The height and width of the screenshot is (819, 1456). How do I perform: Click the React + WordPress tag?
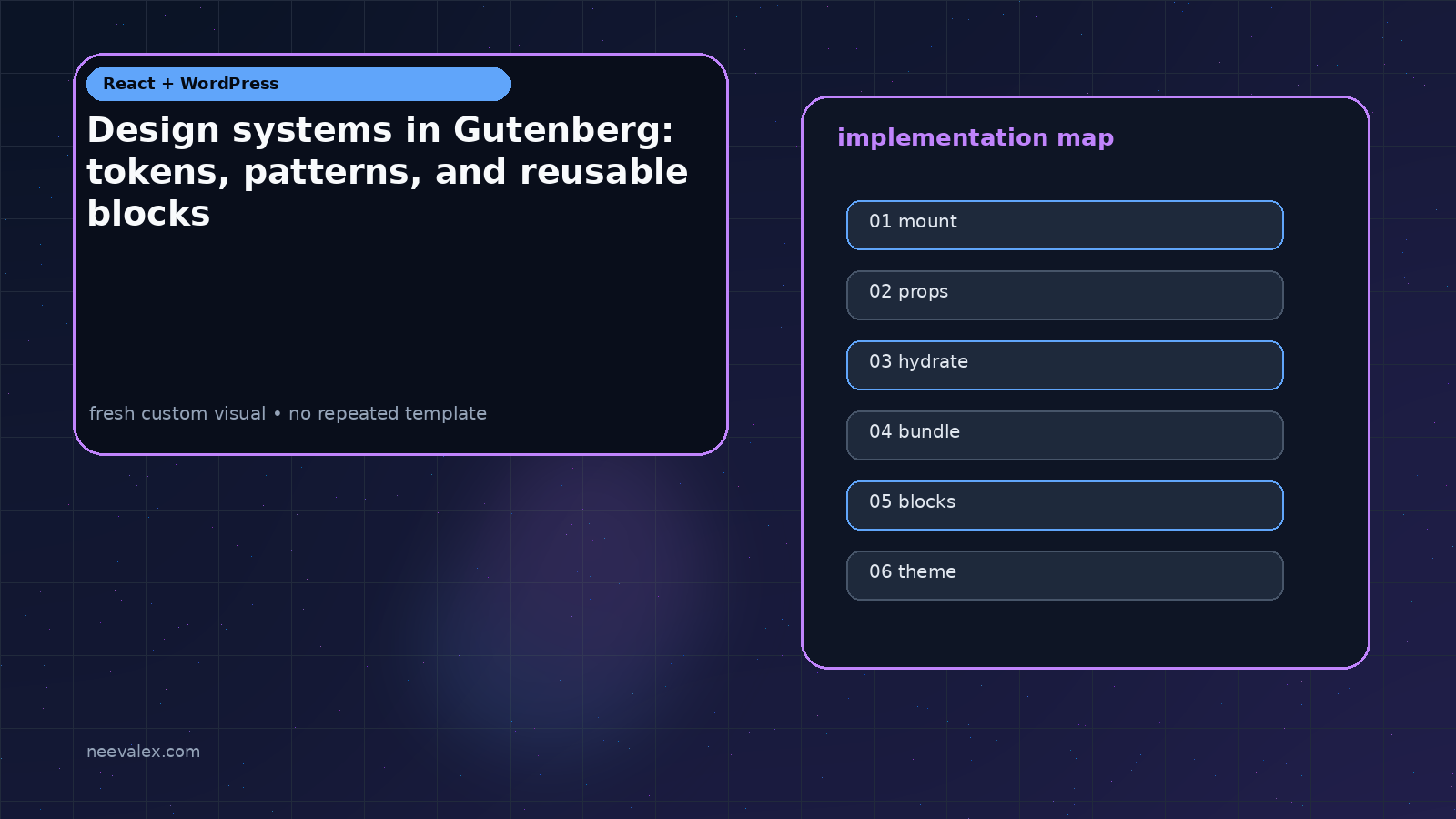298,84
